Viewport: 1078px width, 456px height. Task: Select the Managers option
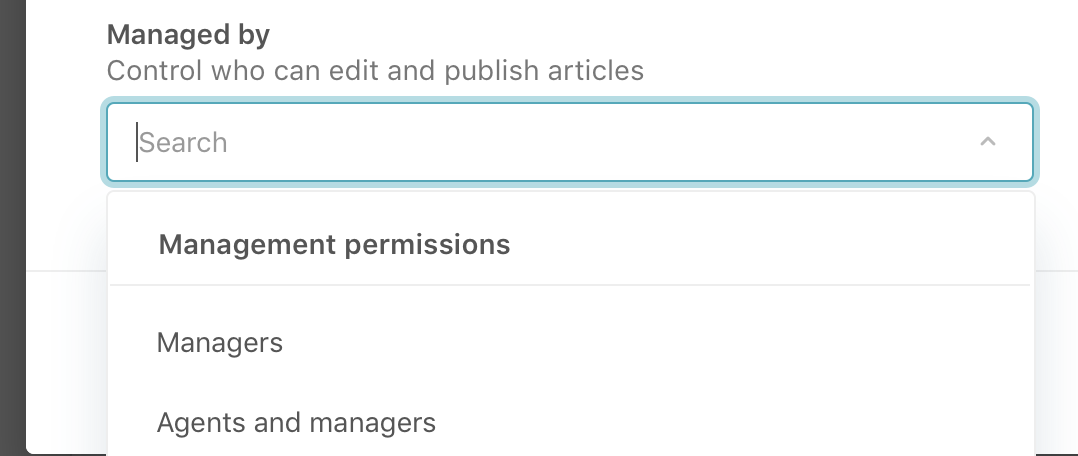(220, 343)
